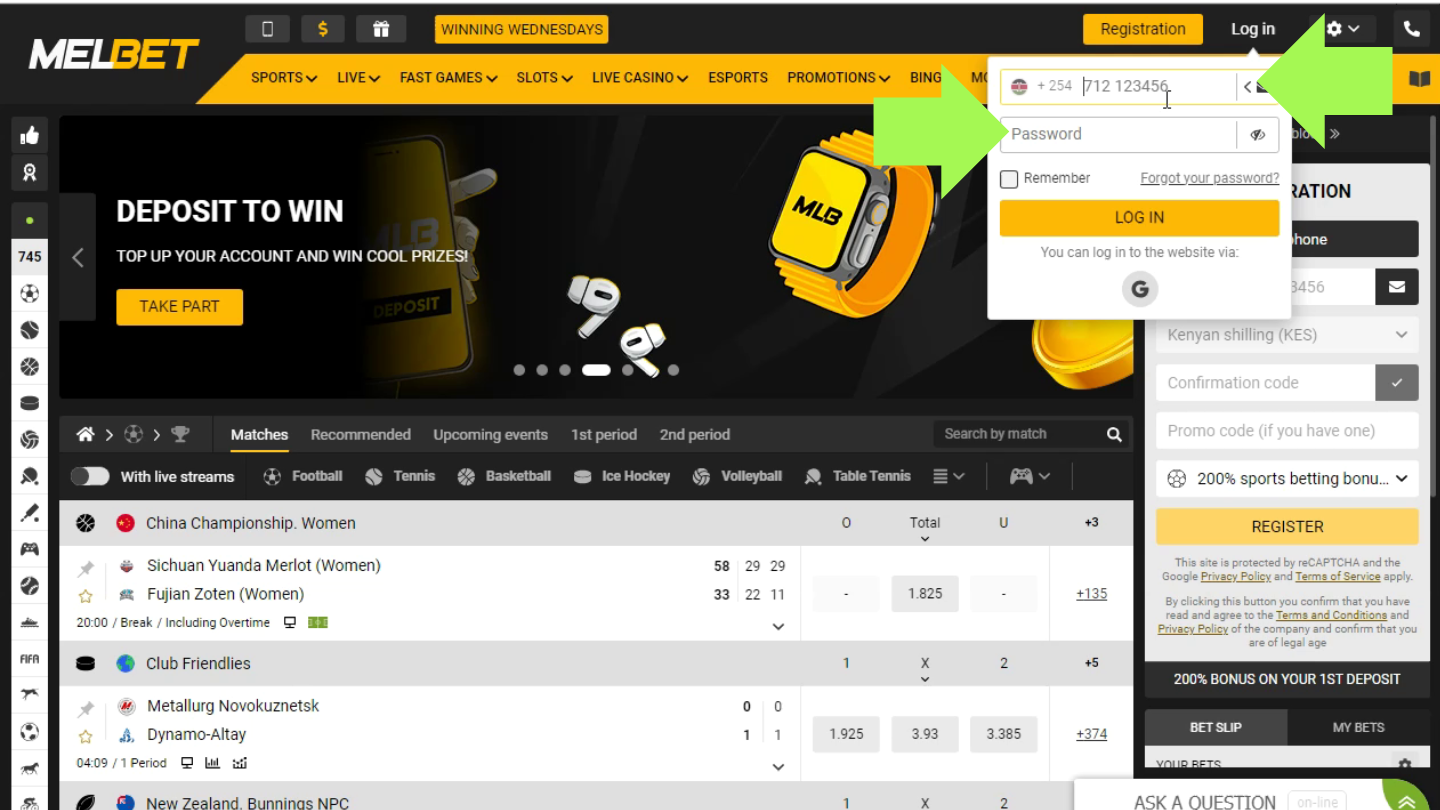Tick the Remember checkbox
Image resolution: width=1440 pixels, height=810 pixels.
click(1009, 179)
